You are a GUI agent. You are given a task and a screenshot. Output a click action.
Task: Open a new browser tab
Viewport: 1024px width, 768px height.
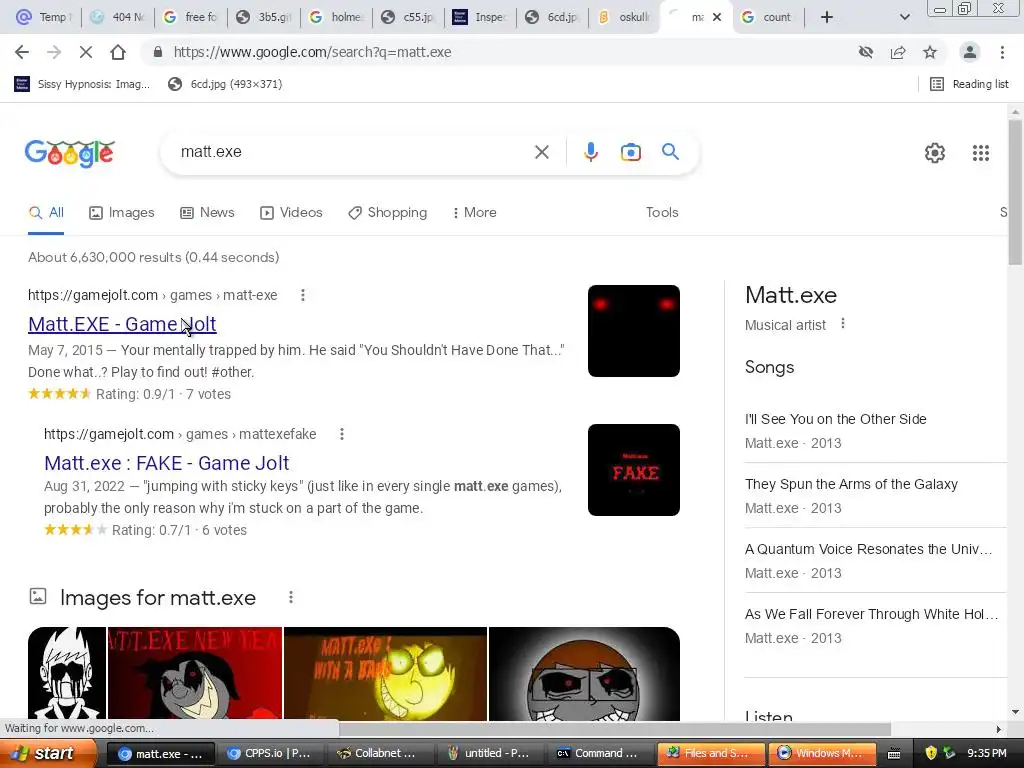click(x=826, y=17)
